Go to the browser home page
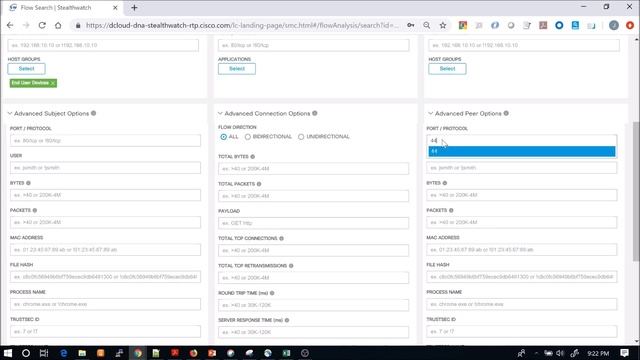 click(x=58, y=25)
